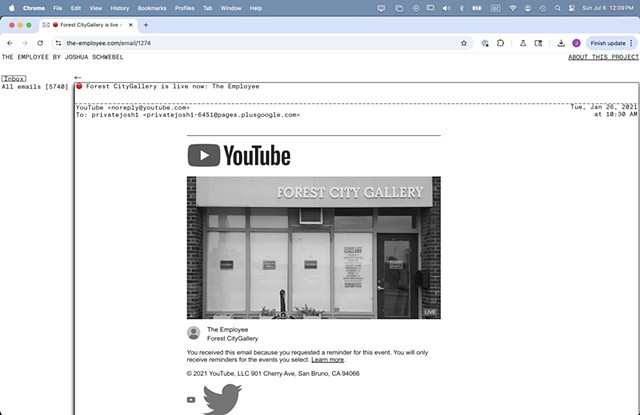Bookmark this page with the star icon
This screenshot has width=640, height=415.
(464, 43)
